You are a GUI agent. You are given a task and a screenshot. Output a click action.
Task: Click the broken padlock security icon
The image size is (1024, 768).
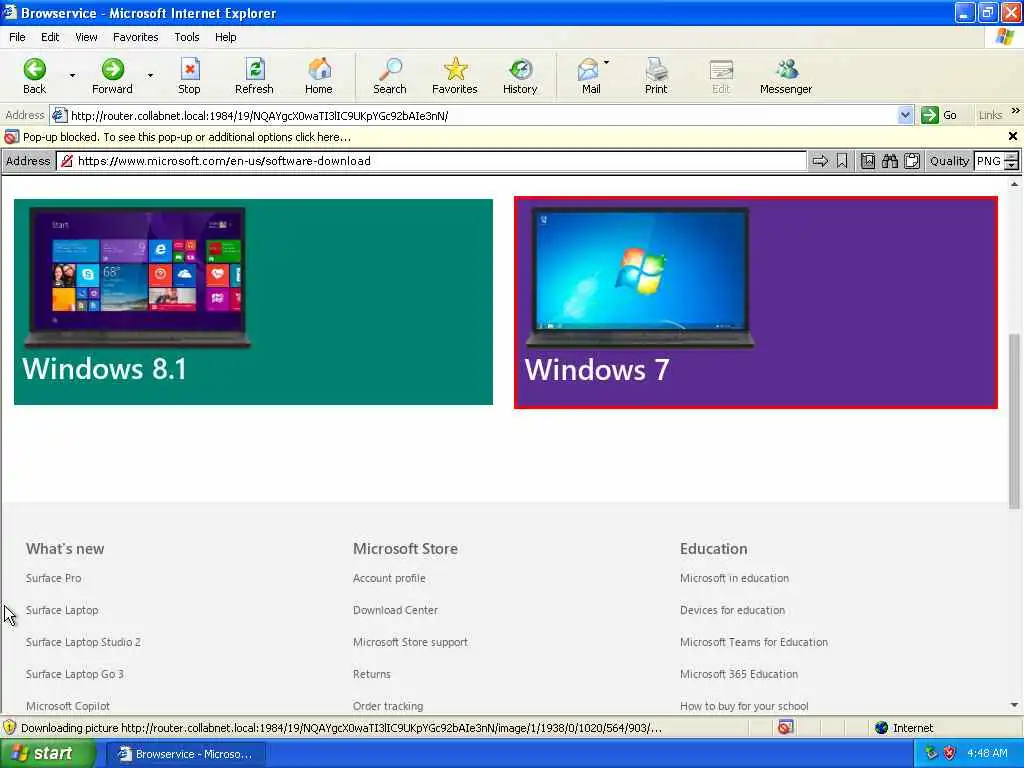tap(67, 161)
